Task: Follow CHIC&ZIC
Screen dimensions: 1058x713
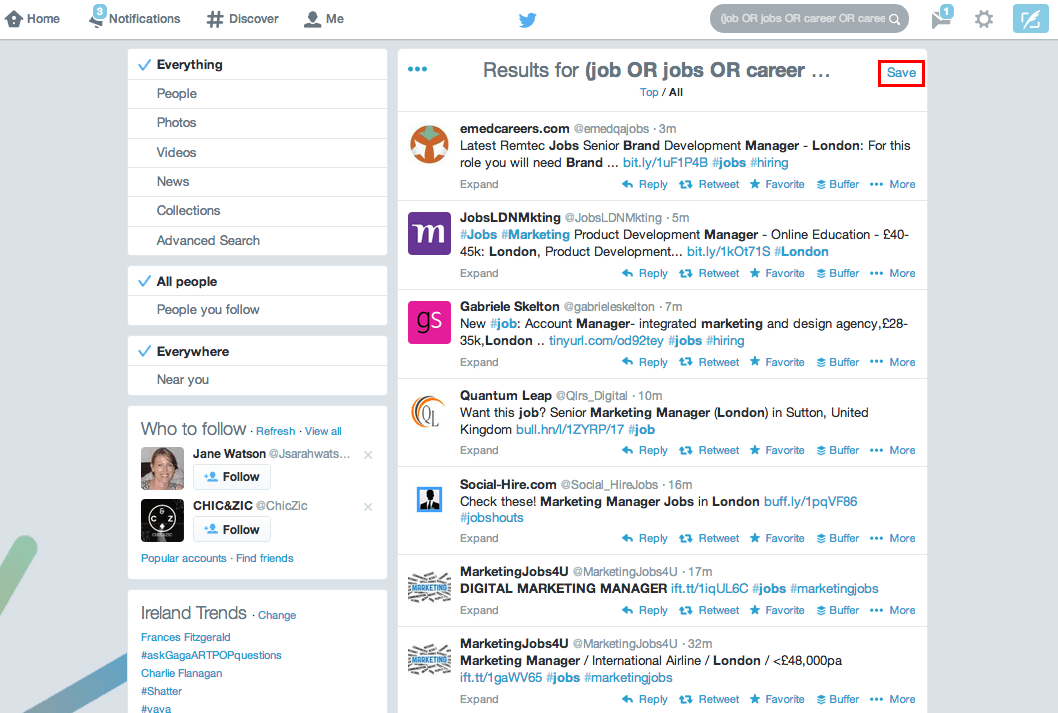Action: [x=231, y=530]
